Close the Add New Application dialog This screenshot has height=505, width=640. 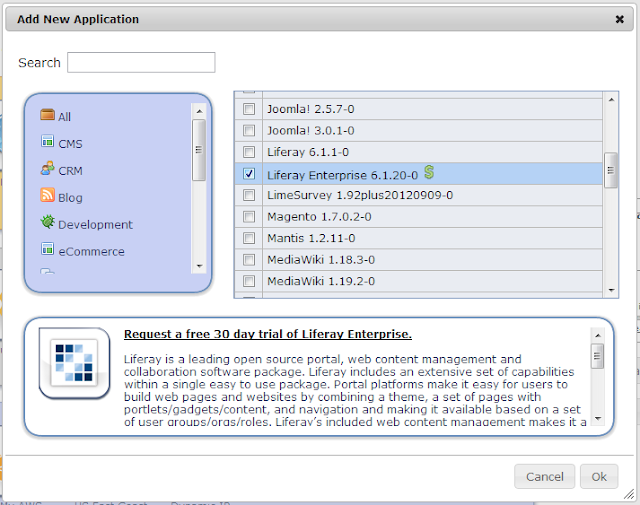tap(620, 19)
